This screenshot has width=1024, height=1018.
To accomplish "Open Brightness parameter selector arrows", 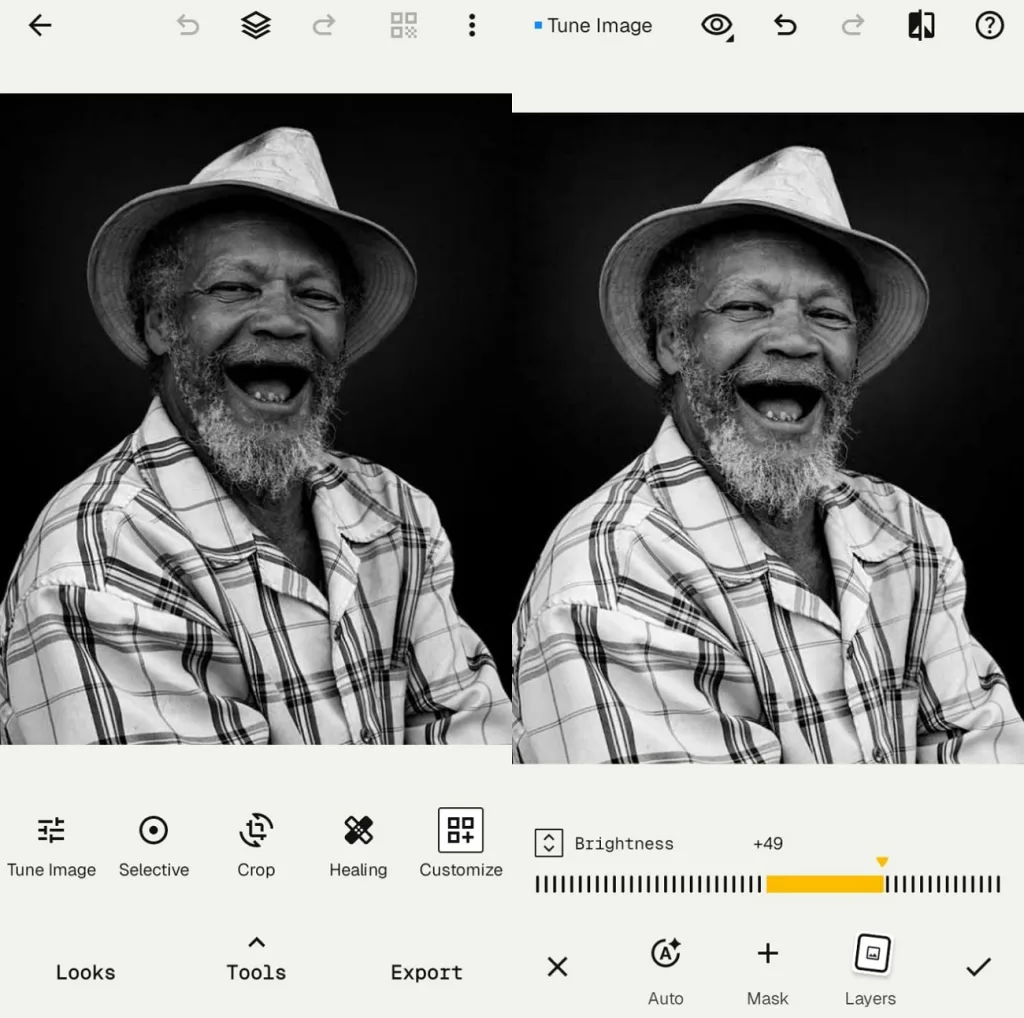I will [549, 843].
